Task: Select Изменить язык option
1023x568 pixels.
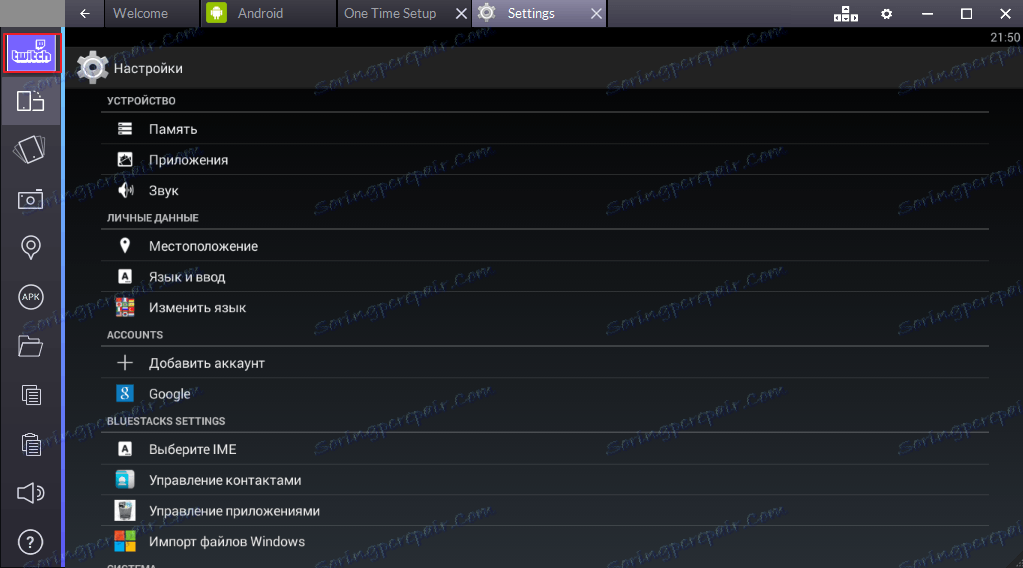Action: tap(545, 307)
